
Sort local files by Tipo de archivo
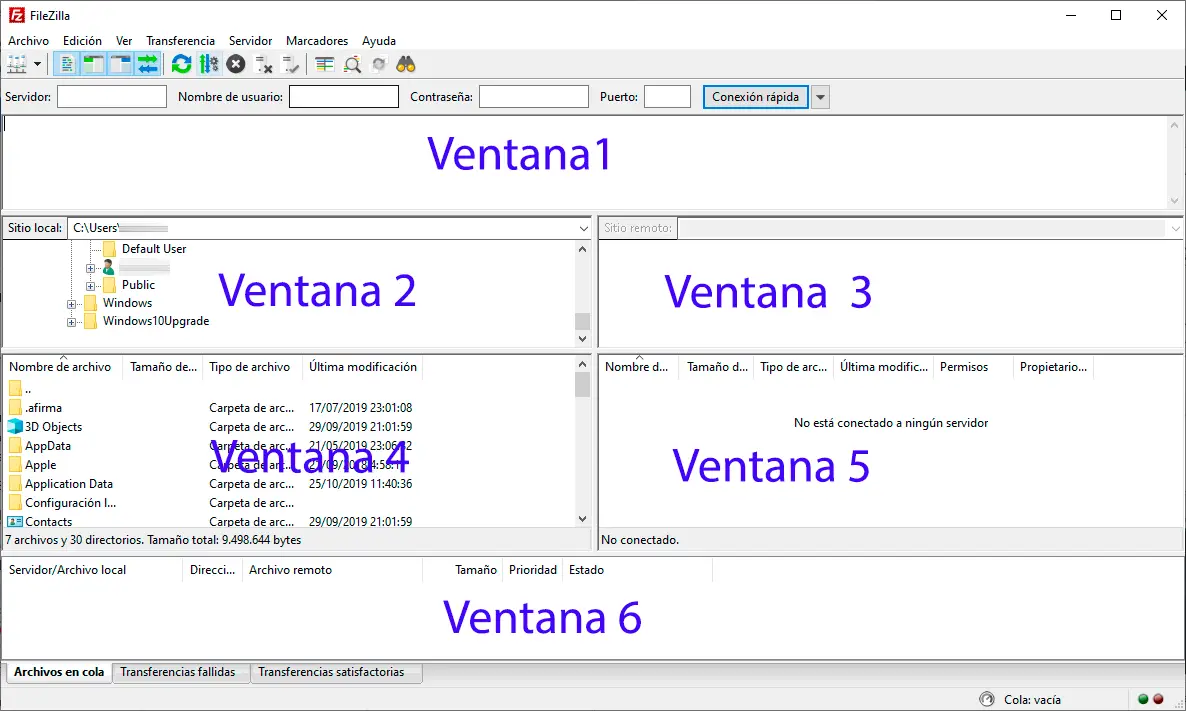click(x=250, y=367)
